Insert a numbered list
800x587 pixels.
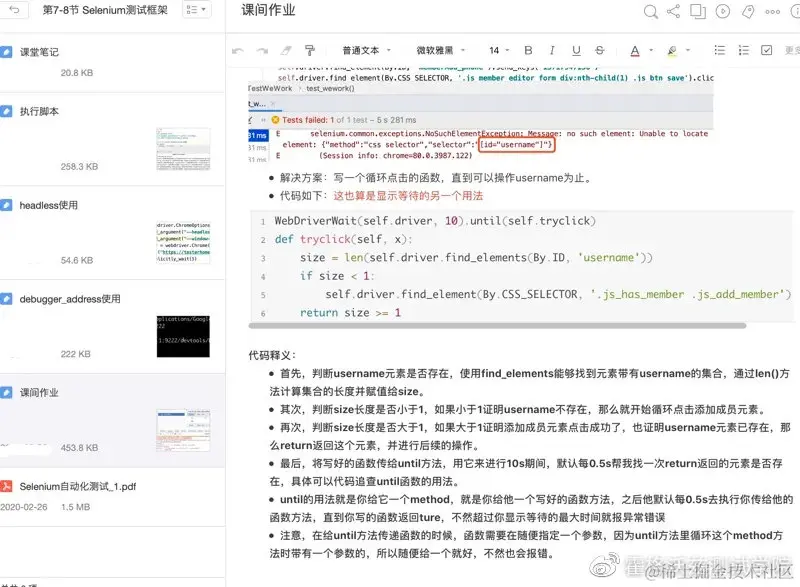click(743, 50)
